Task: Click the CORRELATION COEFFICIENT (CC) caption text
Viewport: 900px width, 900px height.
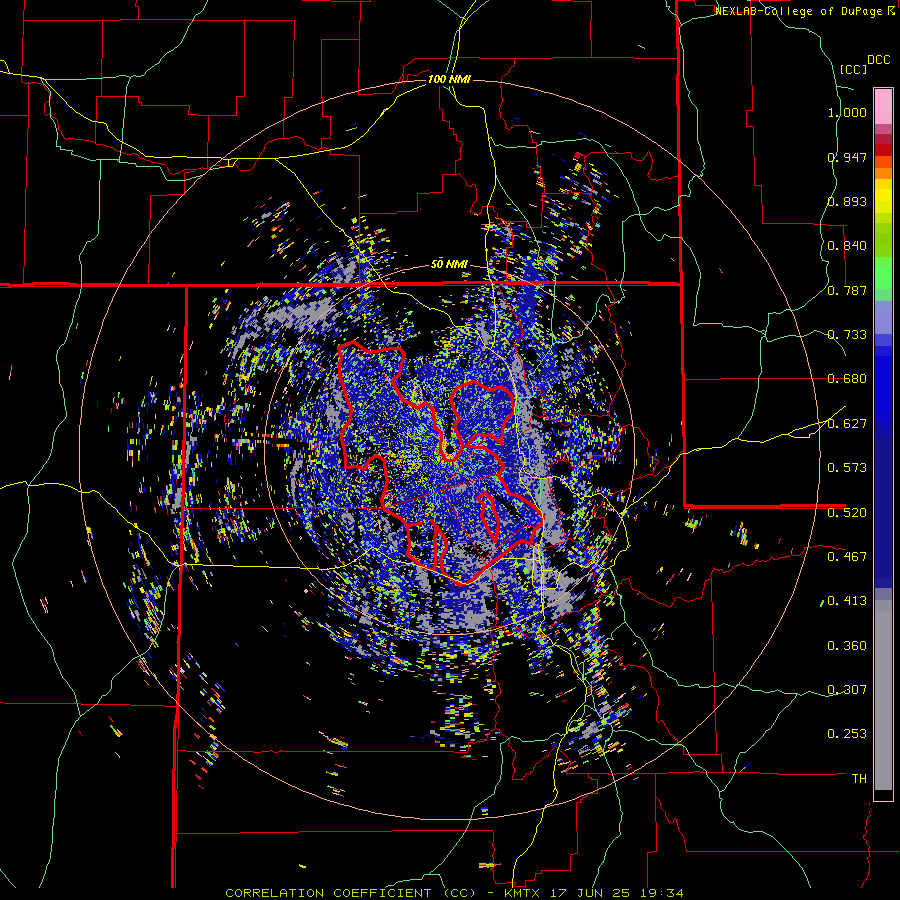Action: (x=351, y=893)
